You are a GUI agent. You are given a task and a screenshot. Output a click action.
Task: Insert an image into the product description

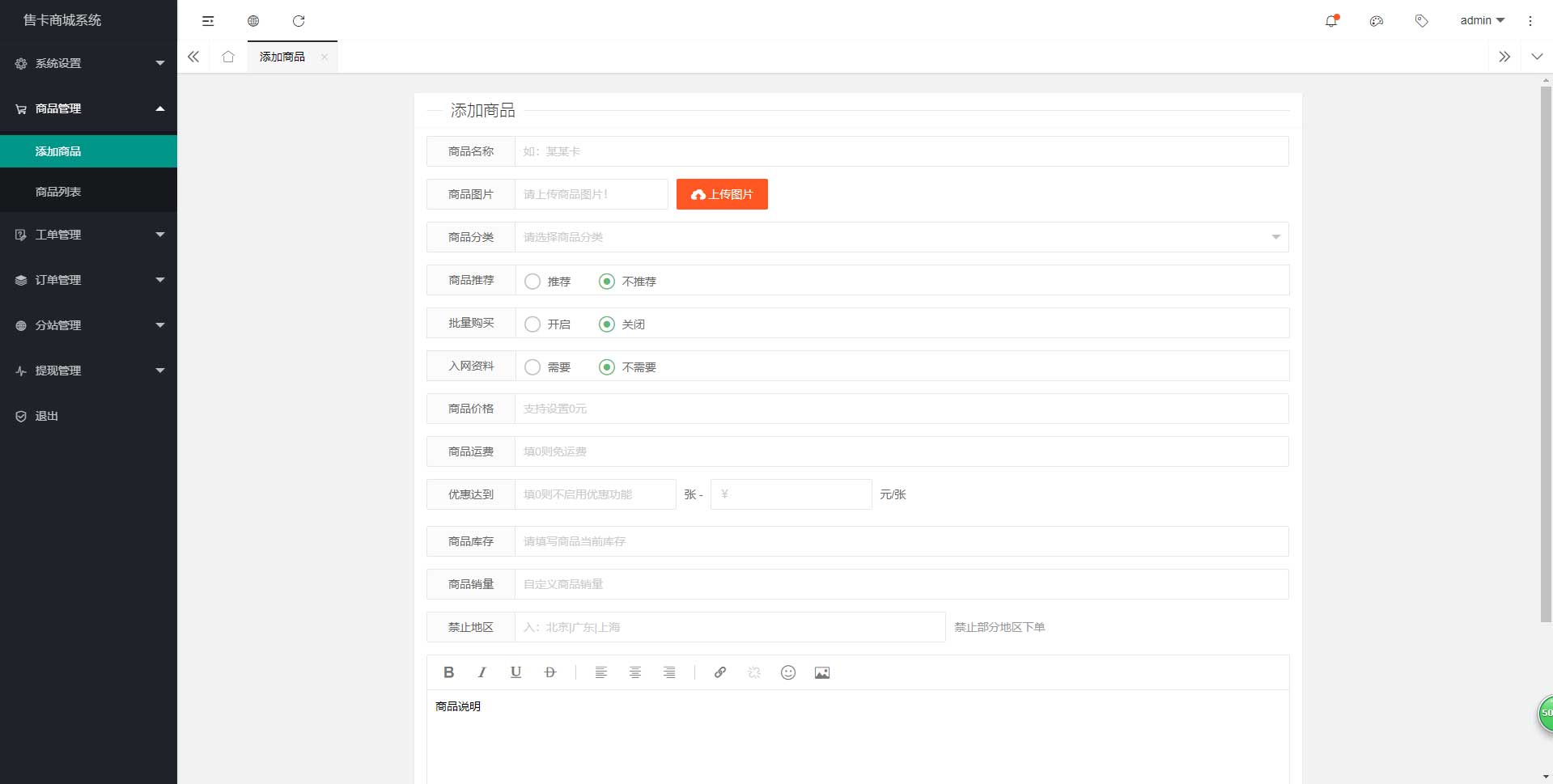coord(821,672)
